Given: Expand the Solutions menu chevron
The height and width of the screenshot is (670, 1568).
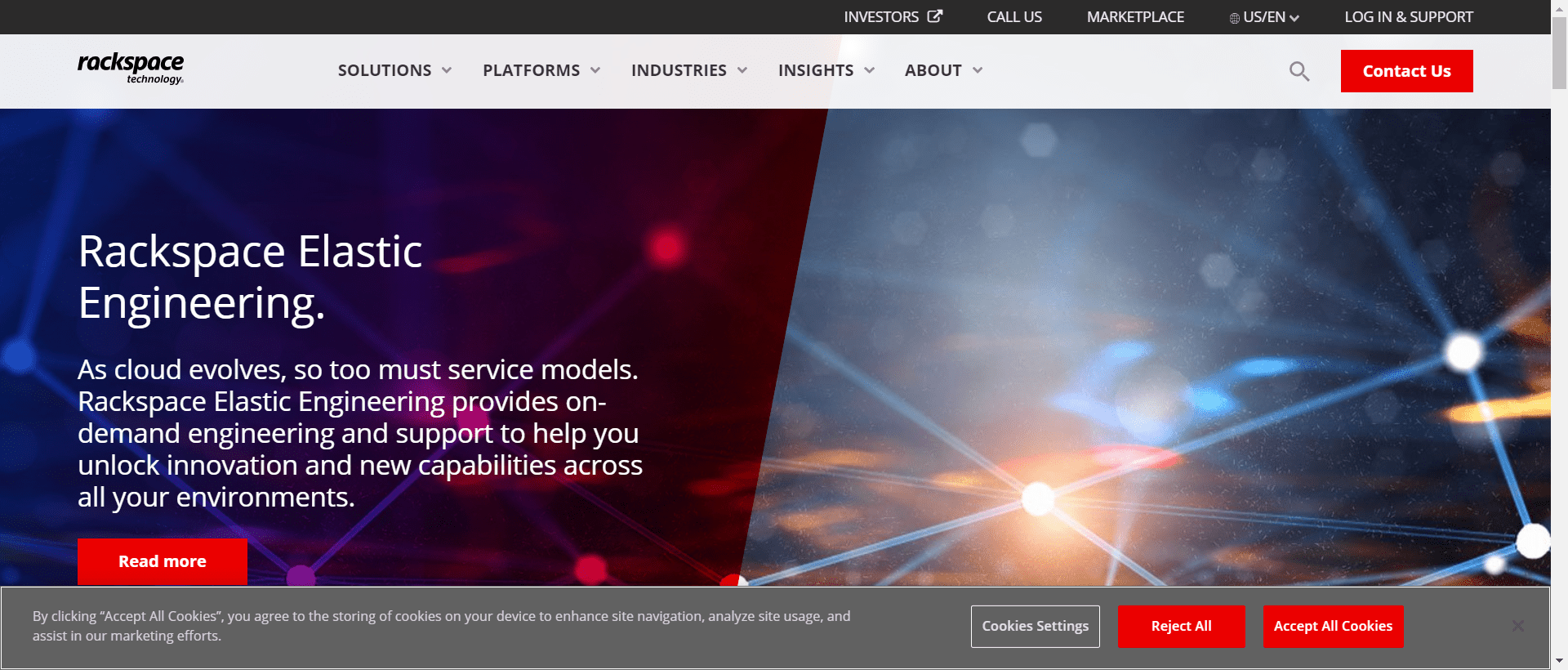Looking at the screenshot, I should coord(447,70).
